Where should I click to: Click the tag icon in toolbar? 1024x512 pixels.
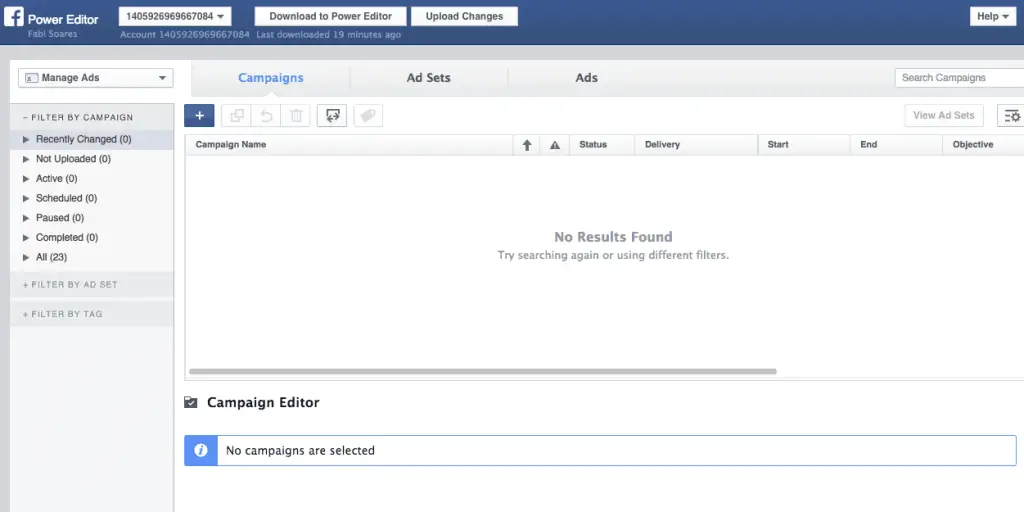pos(368,116)
